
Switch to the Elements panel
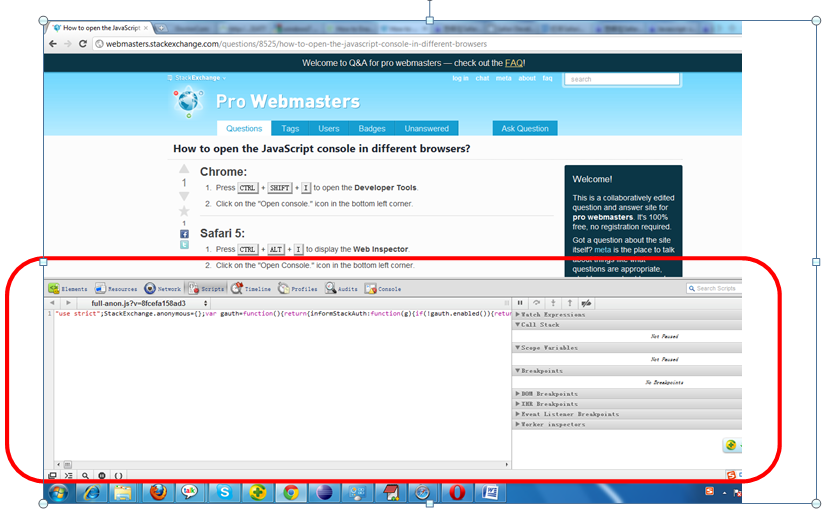click(68, 289)
